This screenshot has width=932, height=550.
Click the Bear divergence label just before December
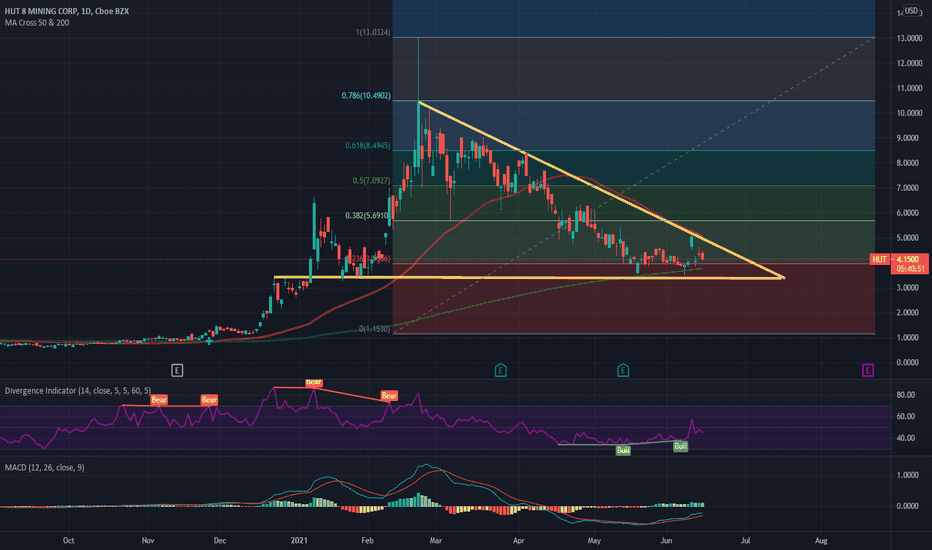click(209, 400)
